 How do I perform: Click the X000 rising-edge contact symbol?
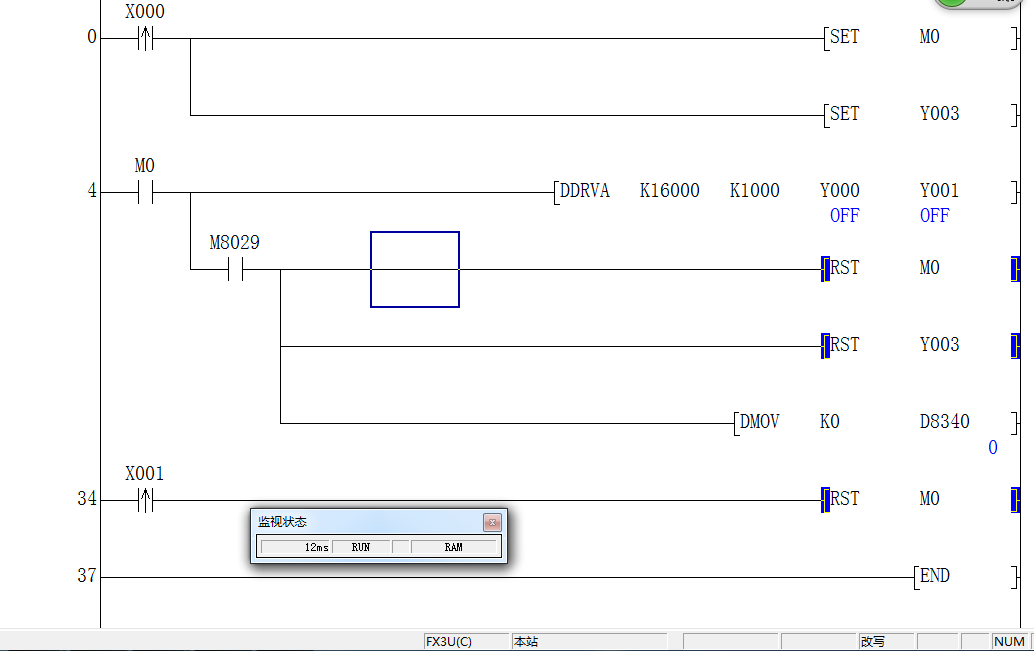point(145,39)
